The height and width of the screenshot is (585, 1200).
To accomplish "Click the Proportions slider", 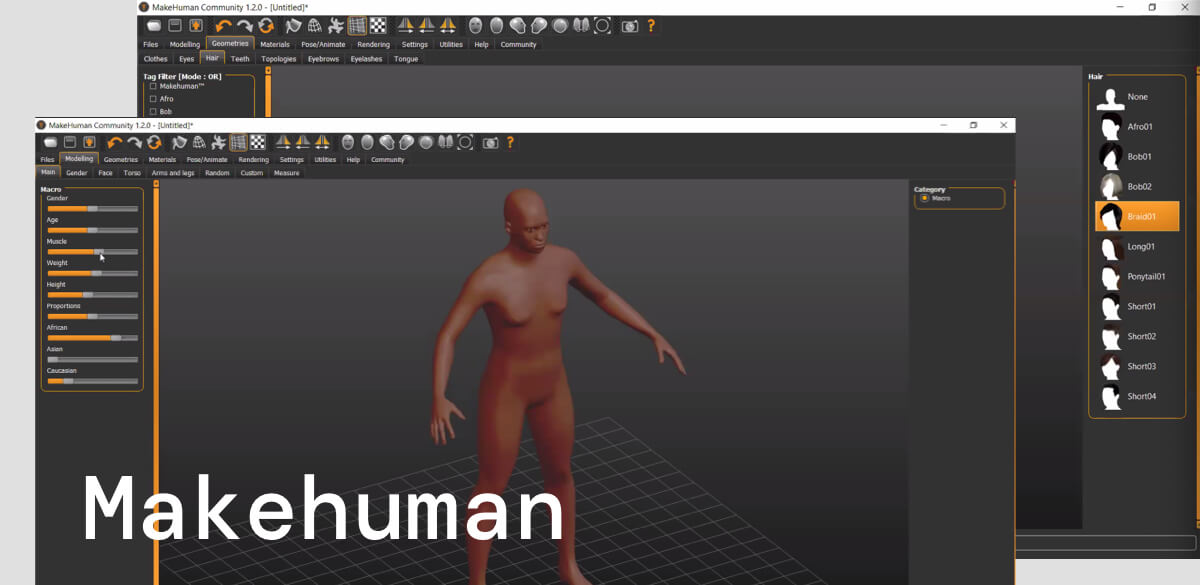I will tap(93, 316).
